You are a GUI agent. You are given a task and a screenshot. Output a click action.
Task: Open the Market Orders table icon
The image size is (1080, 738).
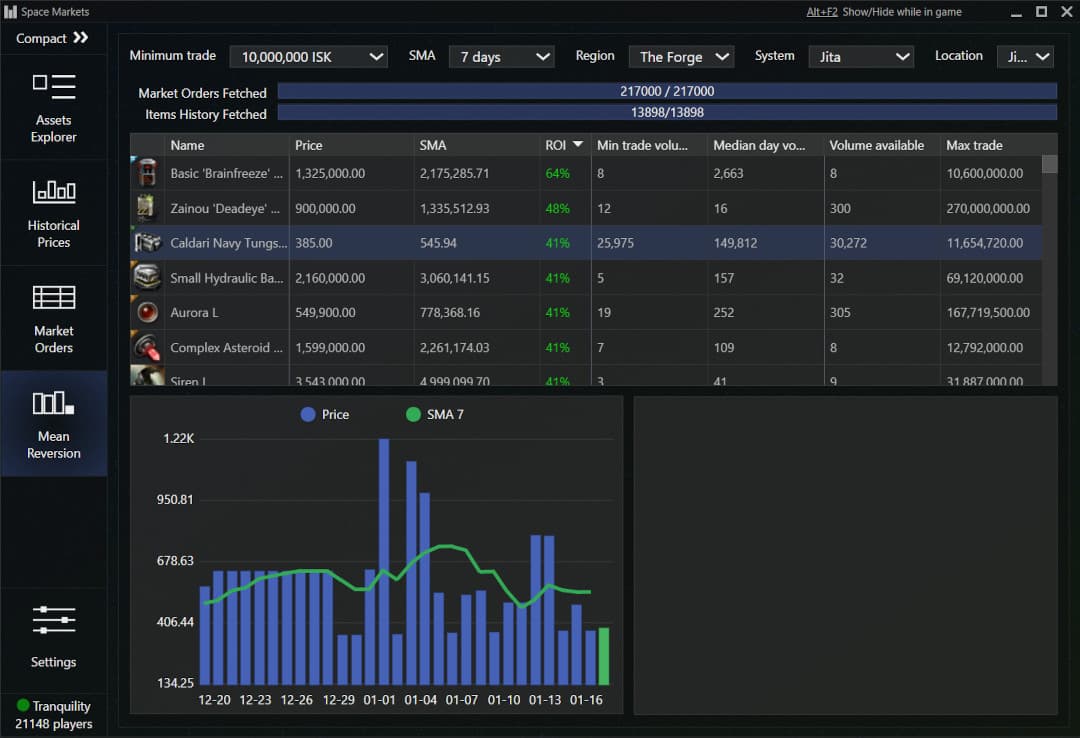pos(54,298)
